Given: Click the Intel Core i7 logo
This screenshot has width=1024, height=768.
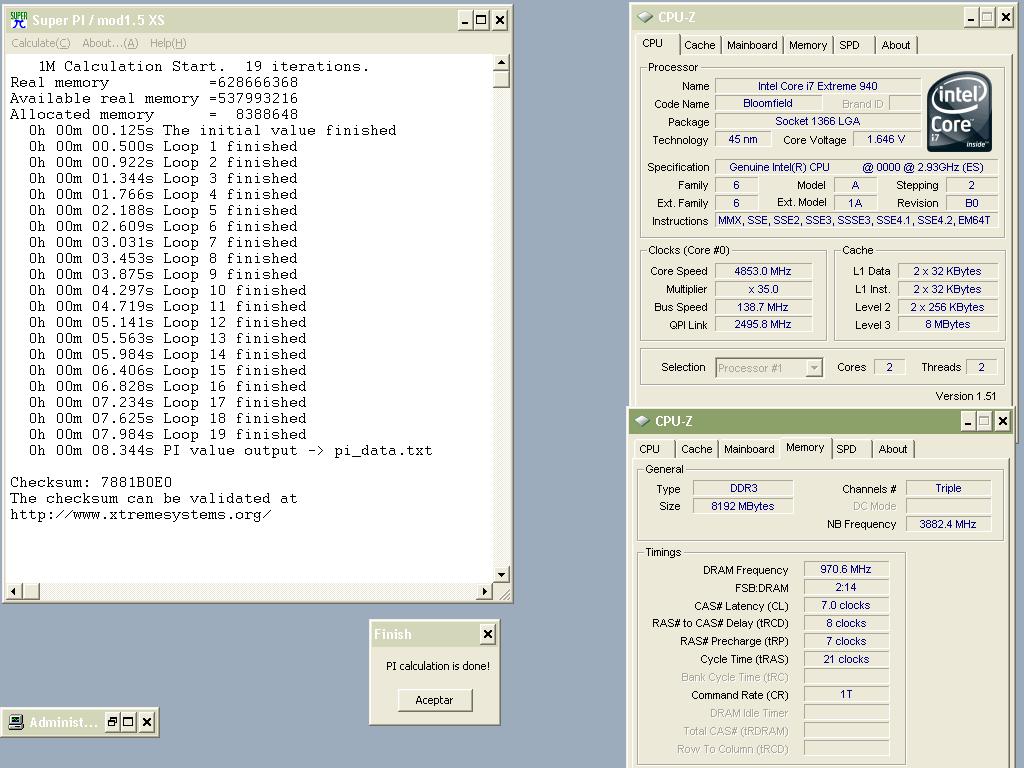Looking at the screenshot, I should pyautogui.click(x=959, y=112).
